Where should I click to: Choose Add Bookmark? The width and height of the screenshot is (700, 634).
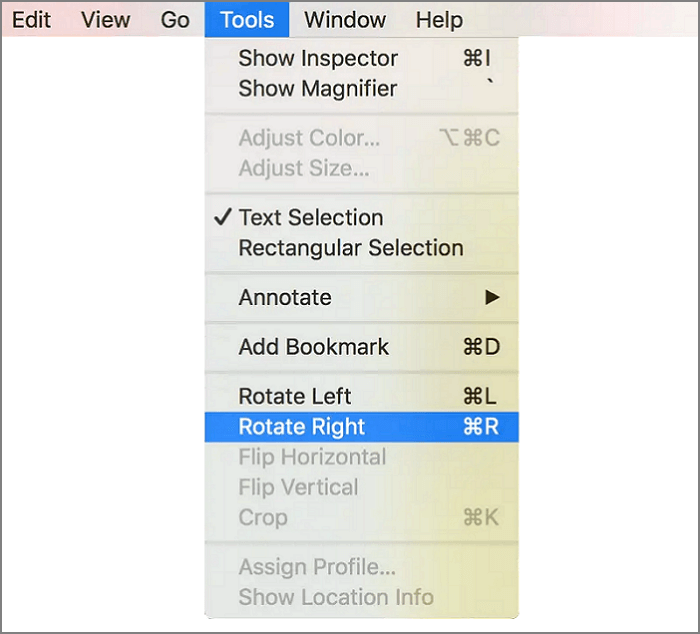(x=313, y=347)
